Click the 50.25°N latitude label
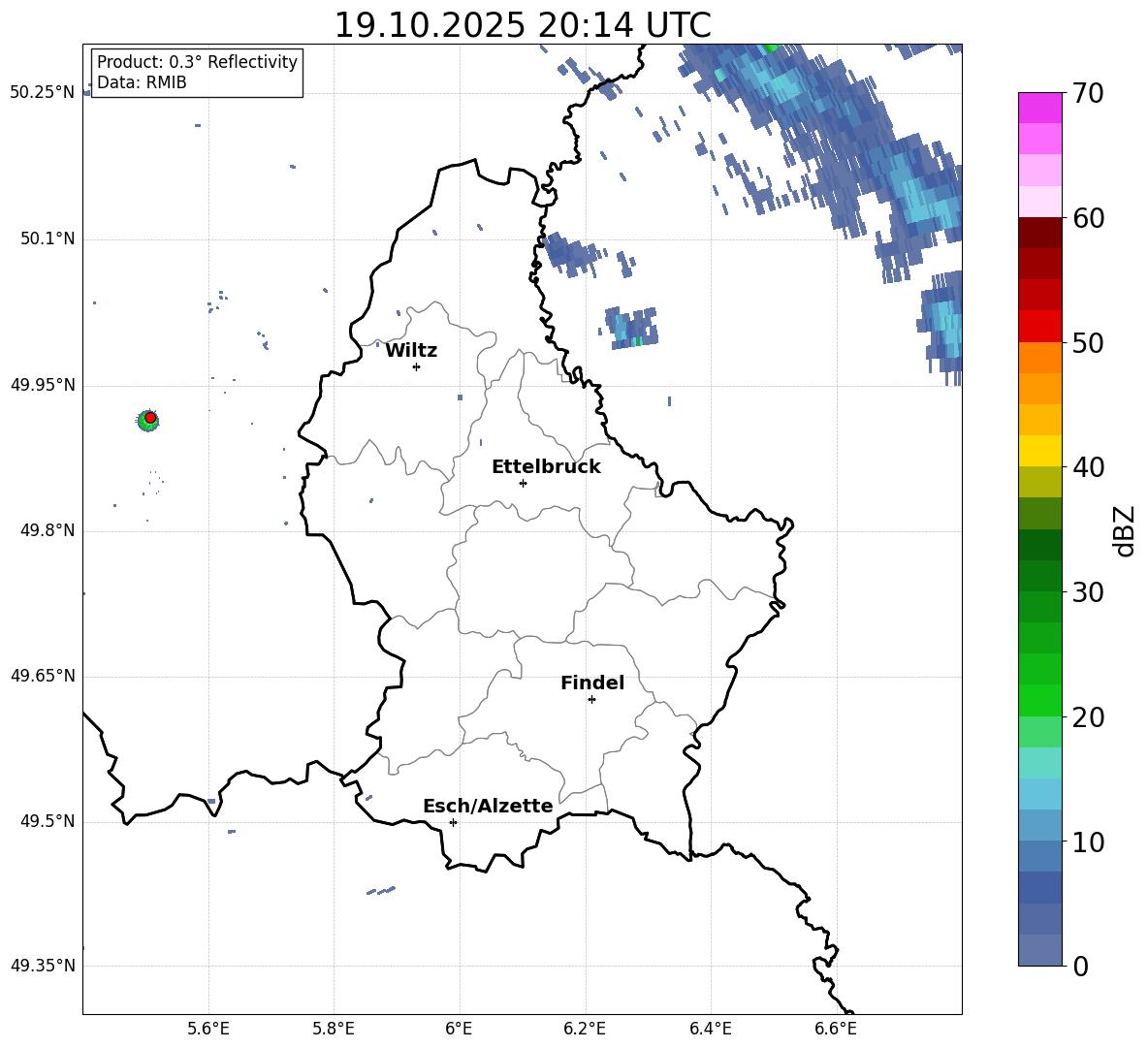Viewport: 1148px width, 1048px height. (43, 93)
